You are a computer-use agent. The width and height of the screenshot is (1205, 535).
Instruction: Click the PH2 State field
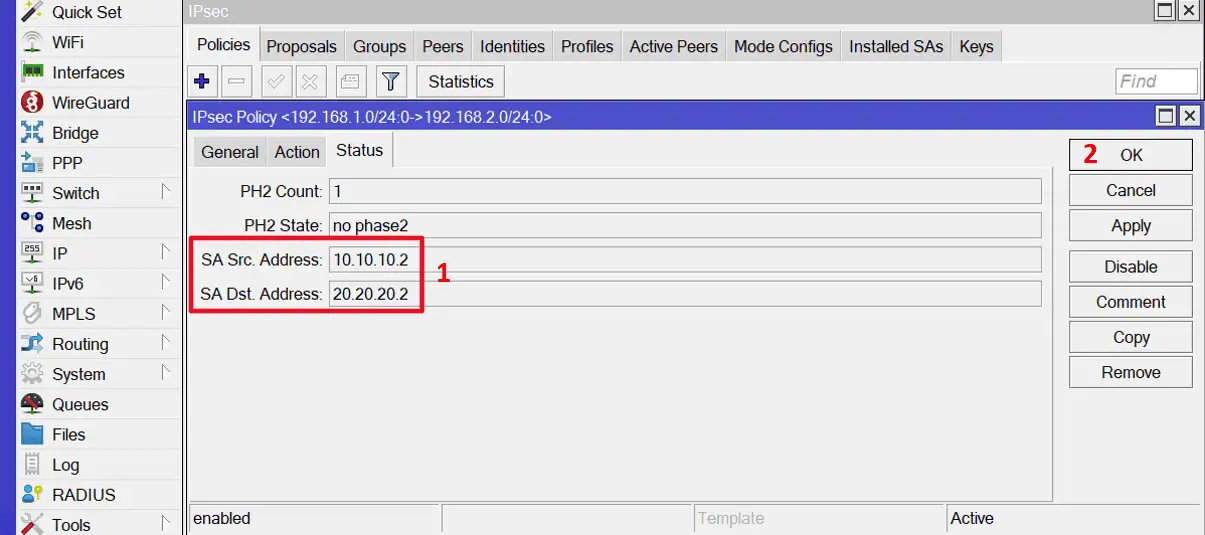click(685, 225)
